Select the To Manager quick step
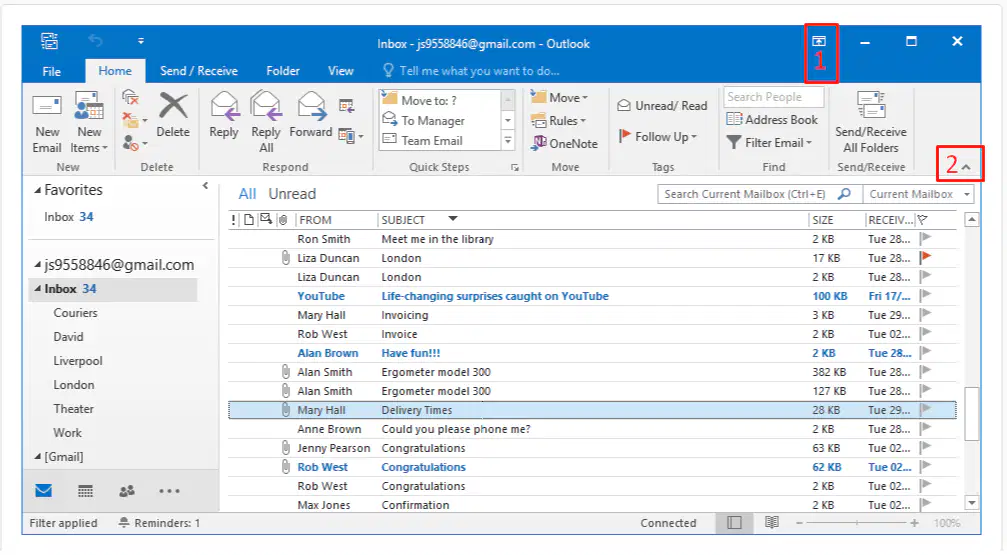1007x555 pixels. click(440, 120)
